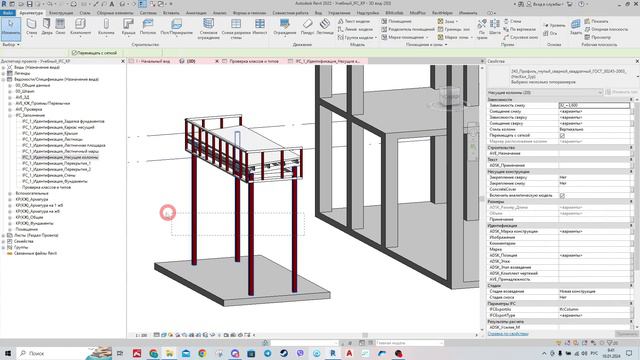
Task: Click the 'Показать' work plane button
Action: click(x=596, y=21)
